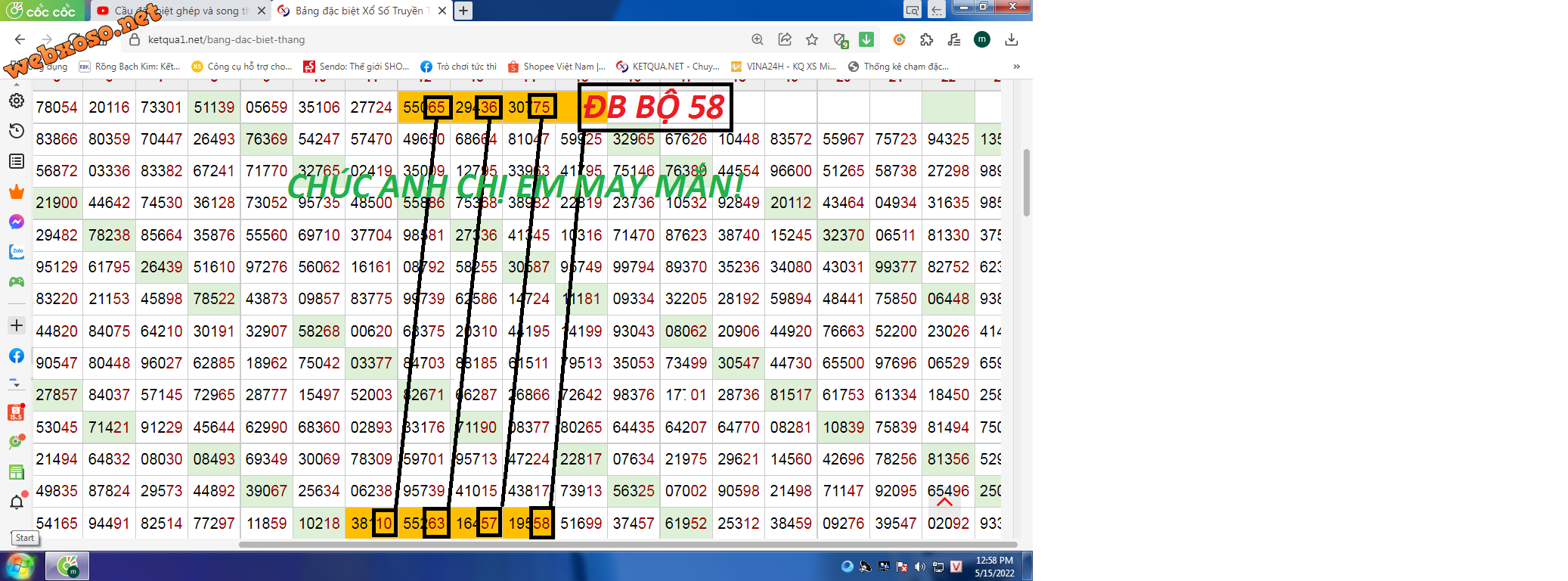
Task: Open Messenger in sidebar
Action: click(x=17, y=222)
